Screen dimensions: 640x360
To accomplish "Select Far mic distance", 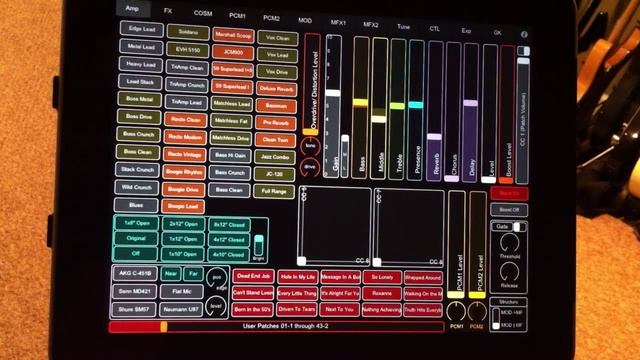I will tap(193, 273).
